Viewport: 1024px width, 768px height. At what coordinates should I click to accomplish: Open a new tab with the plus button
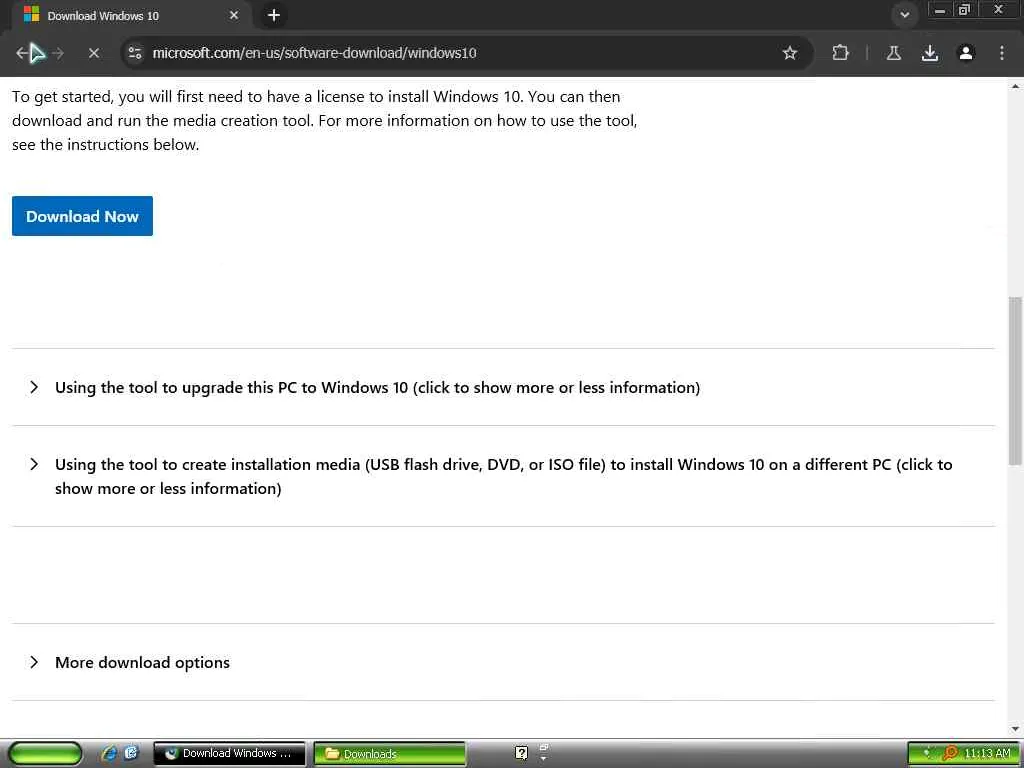[x=274, y=15]
